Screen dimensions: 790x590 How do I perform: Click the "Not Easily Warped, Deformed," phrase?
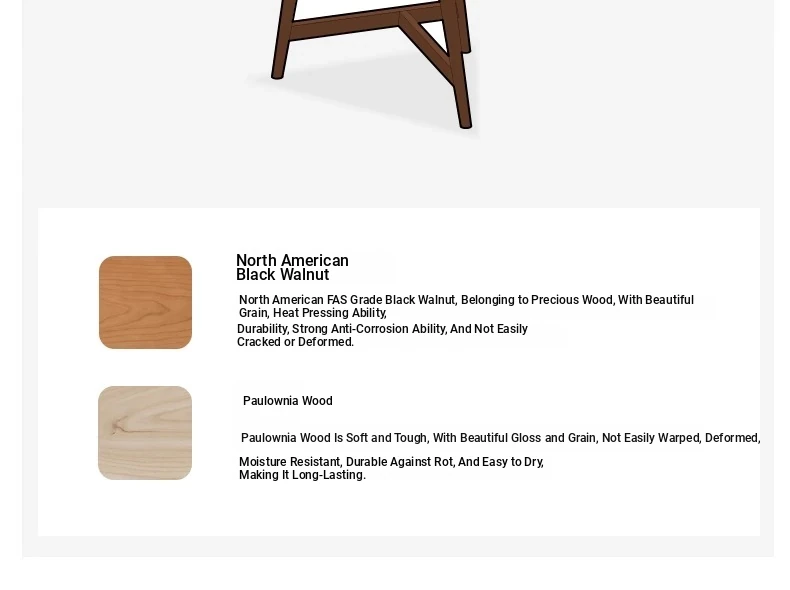(x=681, y=438)
